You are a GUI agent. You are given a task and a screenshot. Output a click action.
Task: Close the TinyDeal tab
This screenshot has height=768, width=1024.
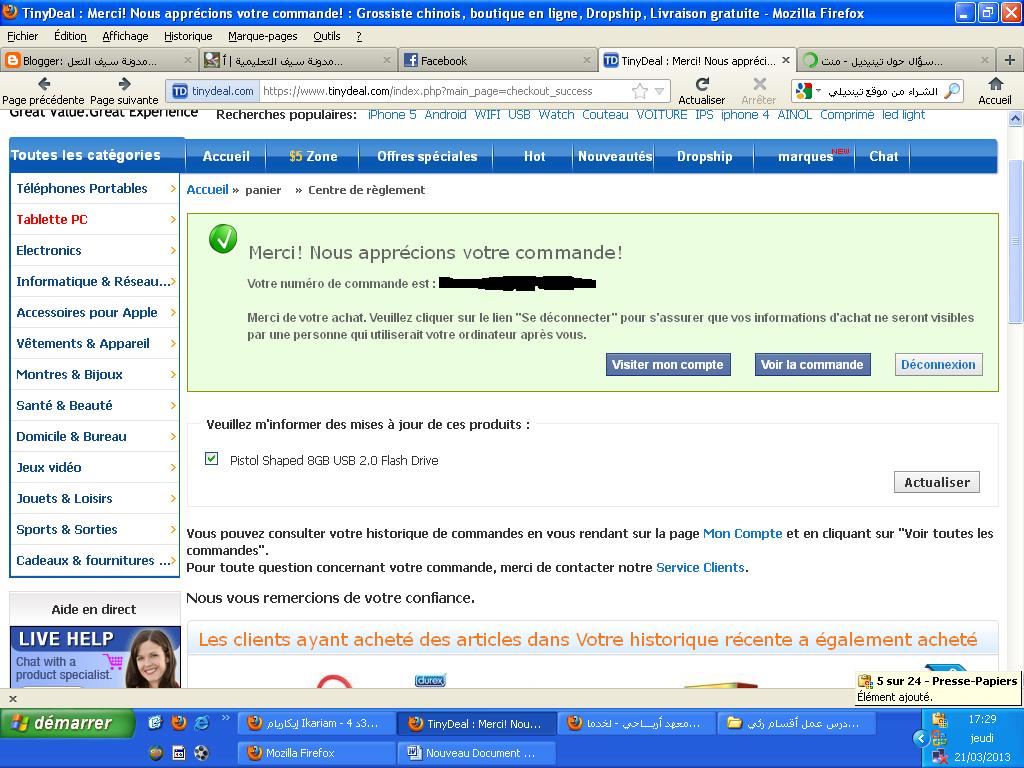coord(786,60)
